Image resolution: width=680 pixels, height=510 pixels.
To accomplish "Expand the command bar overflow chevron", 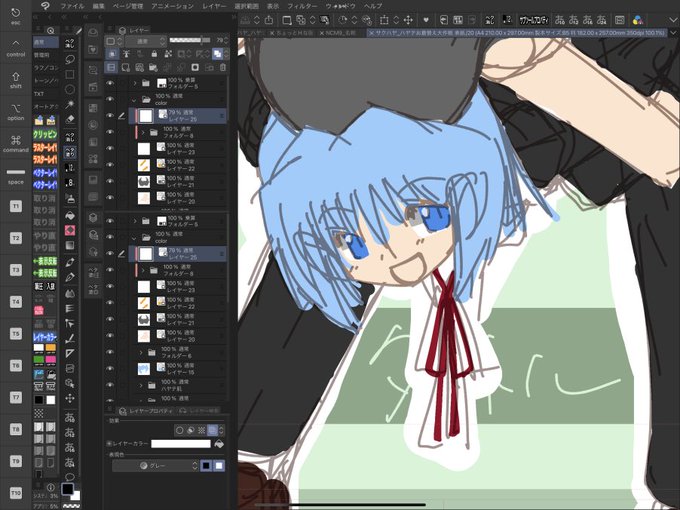I will (x=673, y=20).
